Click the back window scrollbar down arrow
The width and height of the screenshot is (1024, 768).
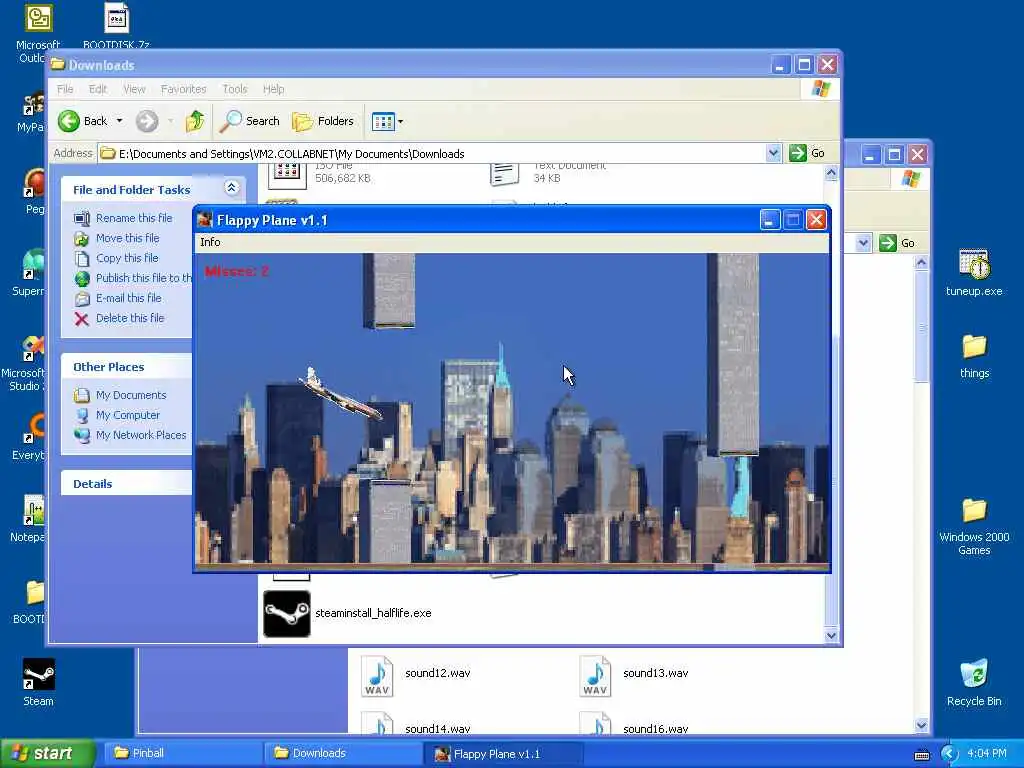pyautogui.click(x=921, y=725)
